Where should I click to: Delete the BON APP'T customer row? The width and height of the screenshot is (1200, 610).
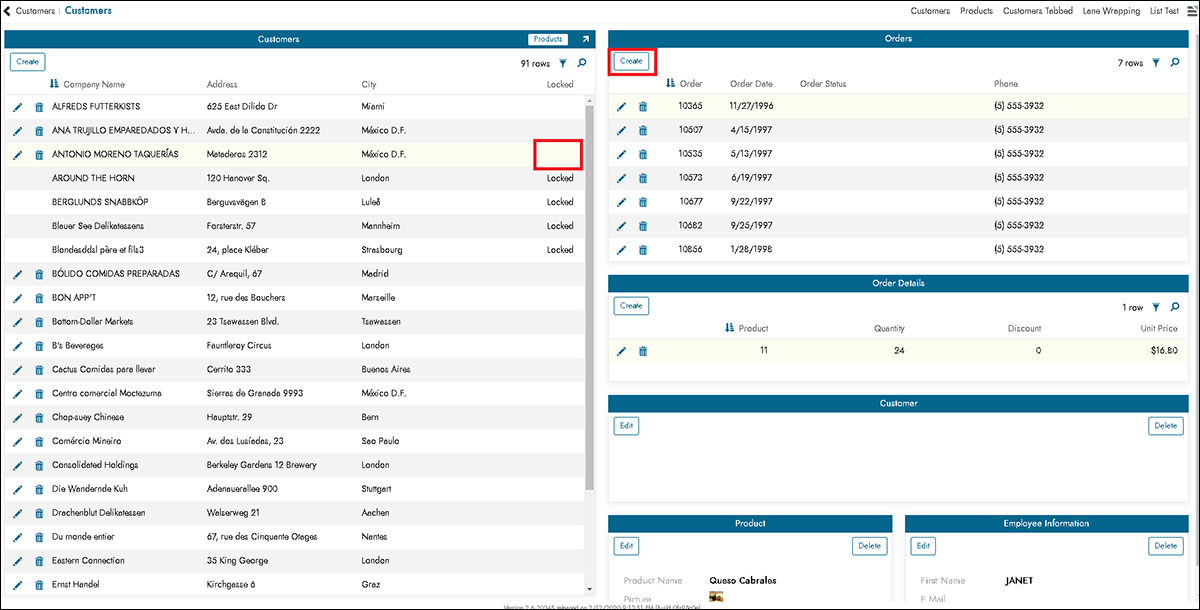[39, 298]
